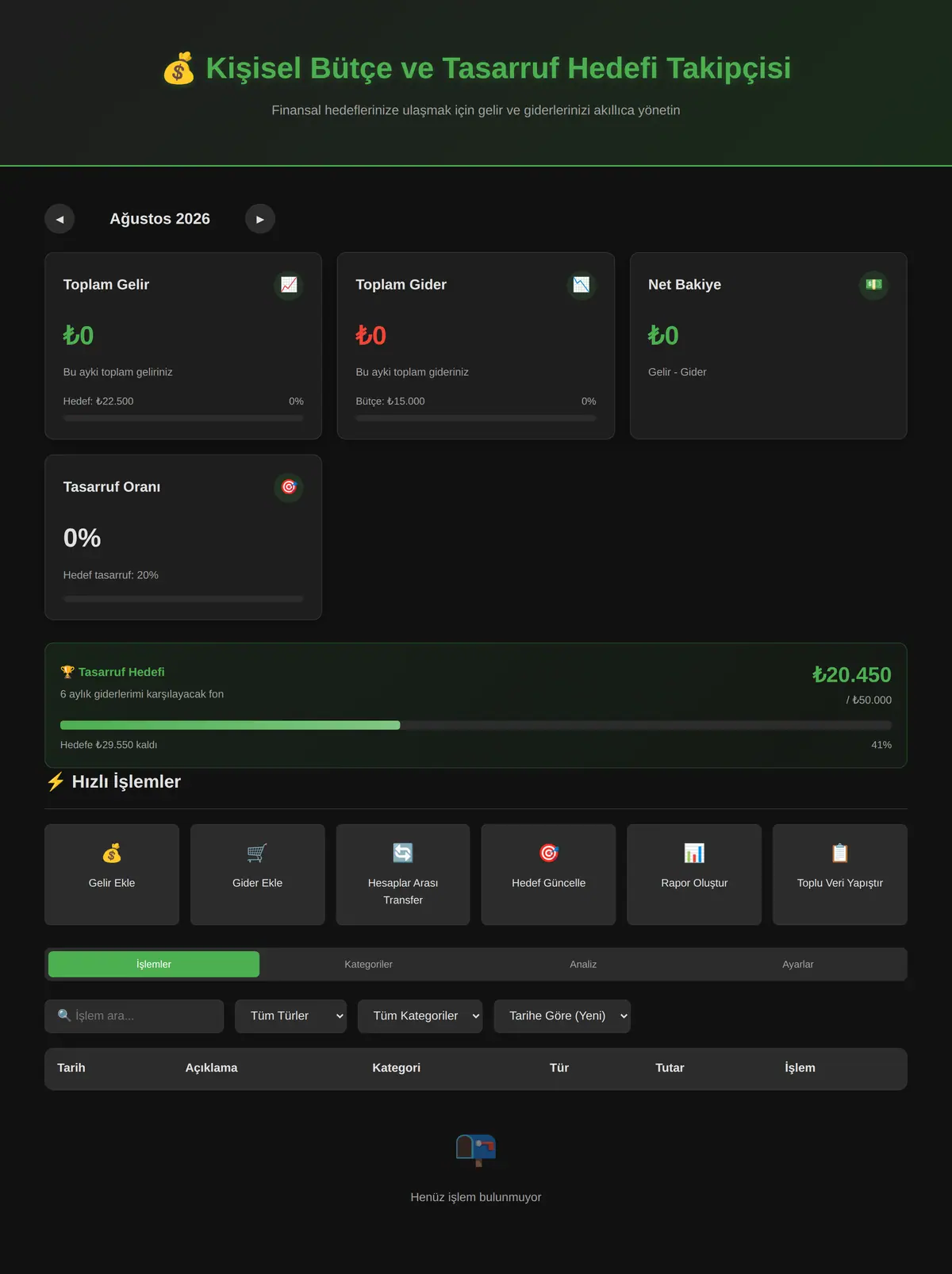
Task: Open the Tarihe Göre (Yeni) sort dropdown
Action: point(562,1016)
